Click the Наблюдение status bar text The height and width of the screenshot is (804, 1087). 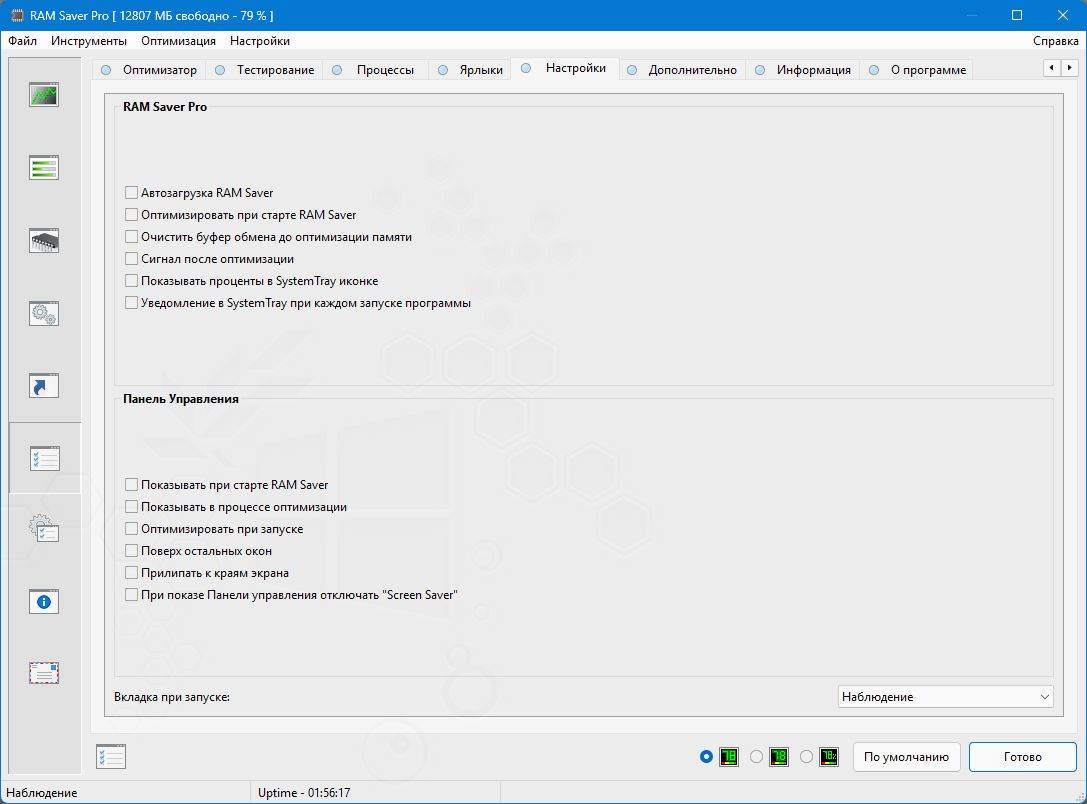pyautogui.click(x=42, y=792)
